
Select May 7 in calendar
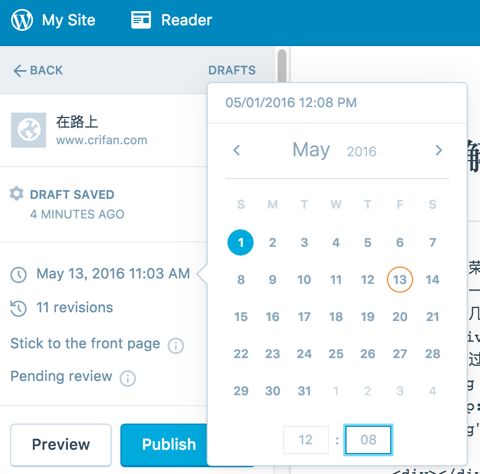click(433, 242)
